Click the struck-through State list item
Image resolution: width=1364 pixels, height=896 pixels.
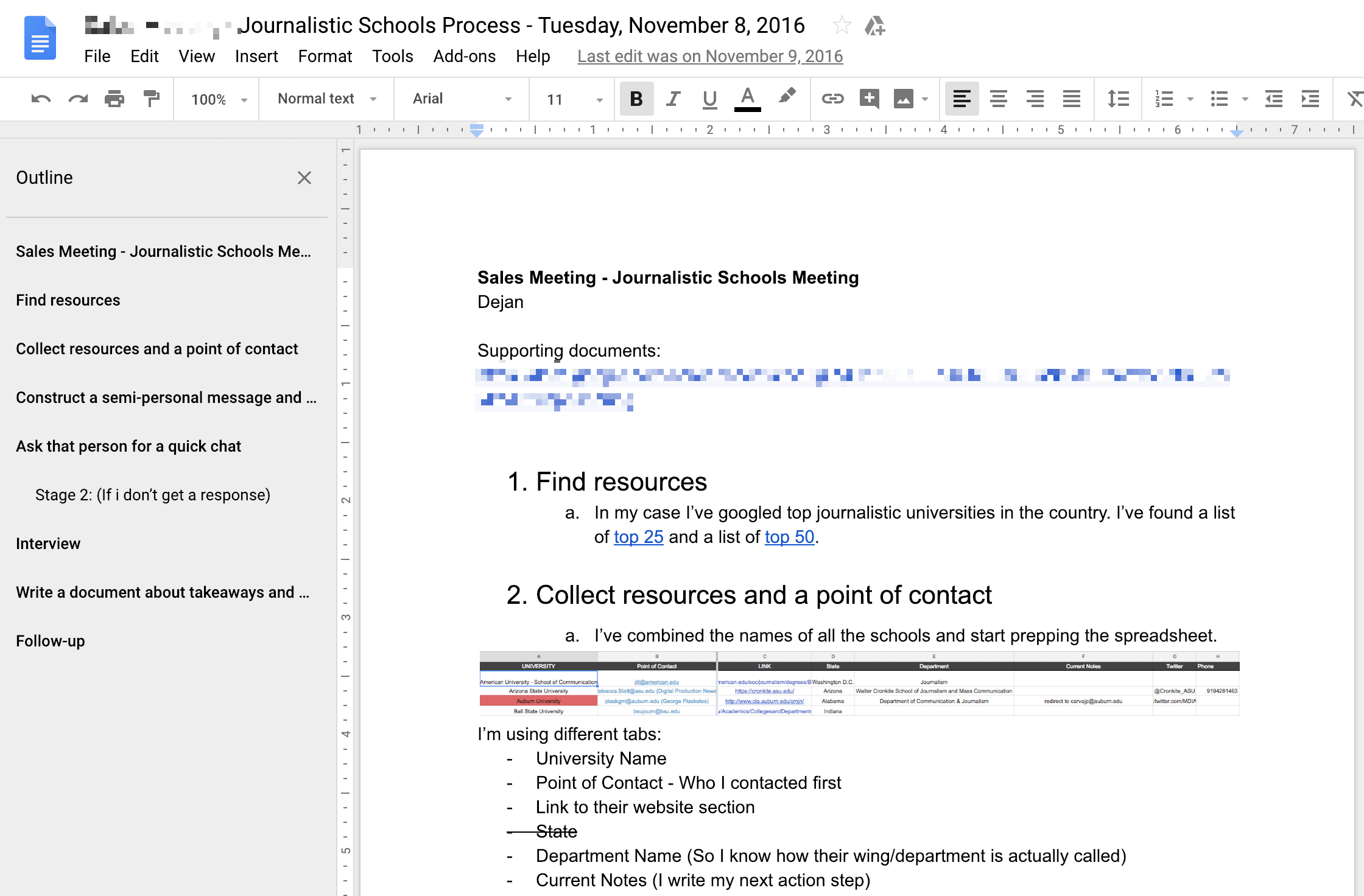point(557,831)
